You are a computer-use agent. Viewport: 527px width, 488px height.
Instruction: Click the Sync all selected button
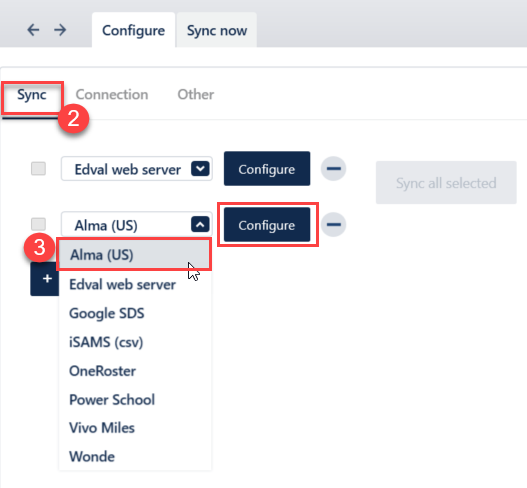tap(446, 182)
